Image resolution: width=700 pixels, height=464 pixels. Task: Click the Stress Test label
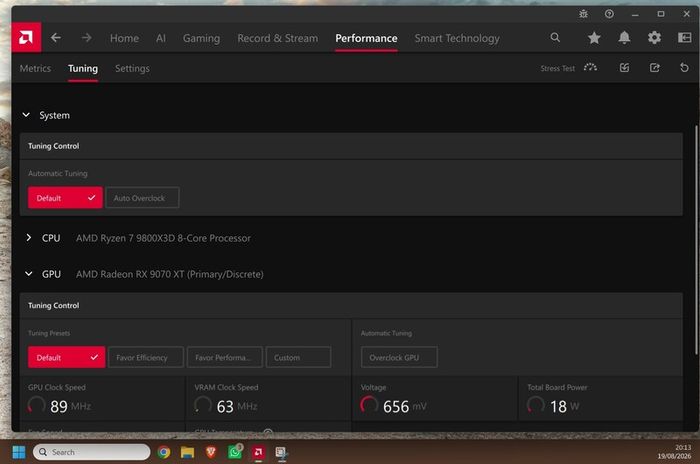pyautogui.click(x=558, y=68)
